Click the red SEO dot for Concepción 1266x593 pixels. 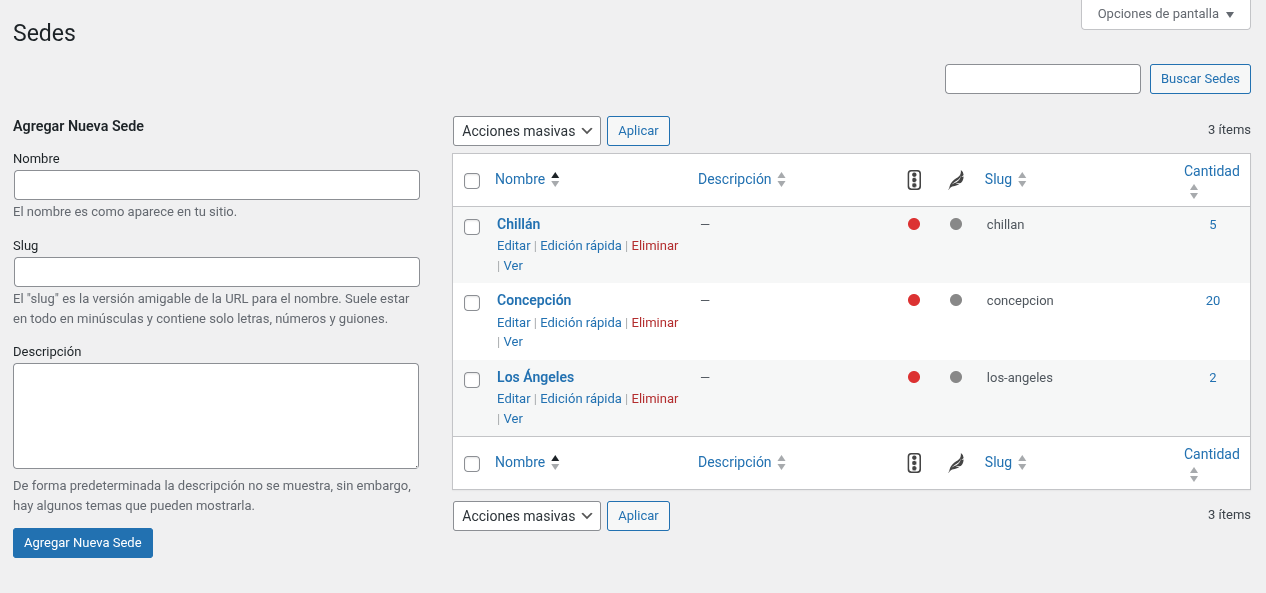(x=914, y=300)
